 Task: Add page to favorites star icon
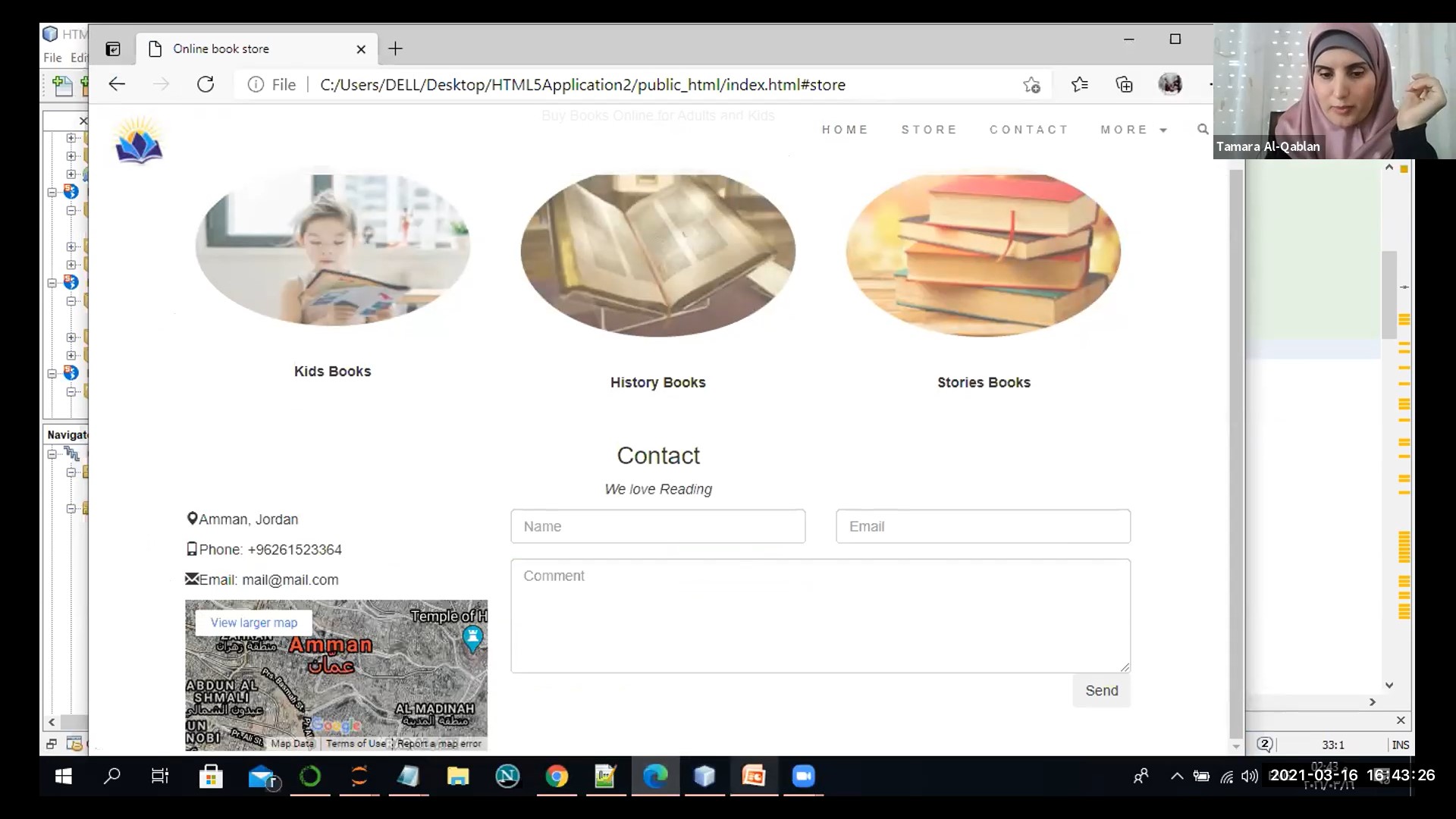[1031, 85]
